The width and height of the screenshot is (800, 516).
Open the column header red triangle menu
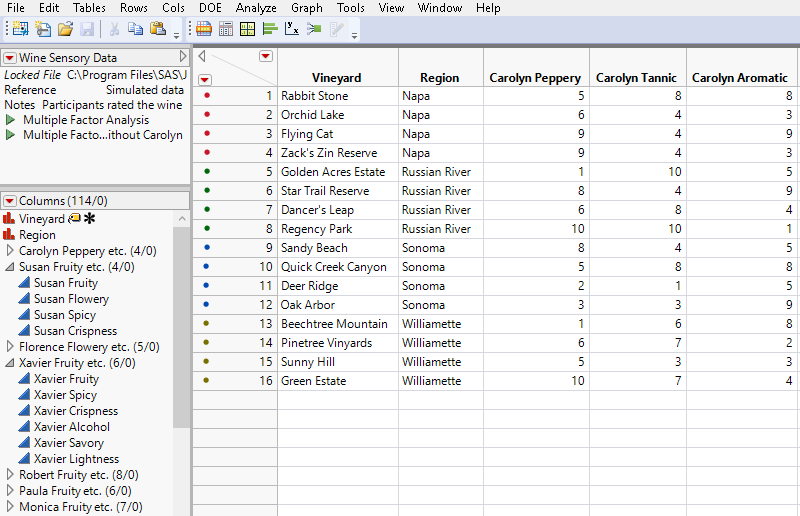266,56
